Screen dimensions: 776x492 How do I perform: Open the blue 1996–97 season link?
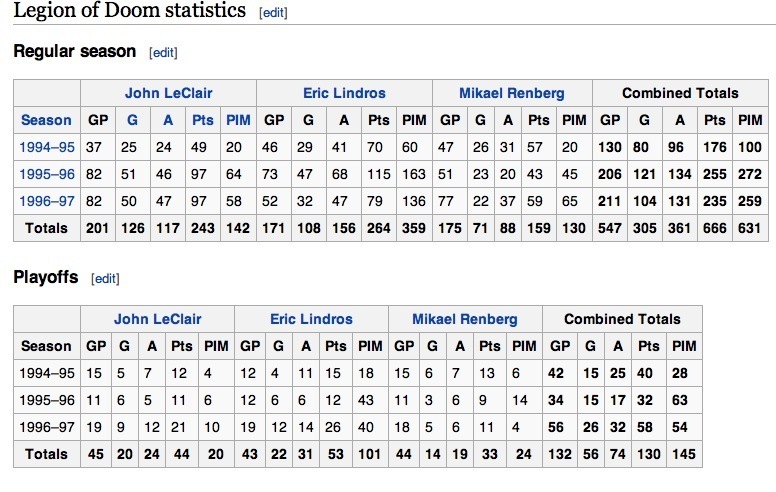click(46, 201)
